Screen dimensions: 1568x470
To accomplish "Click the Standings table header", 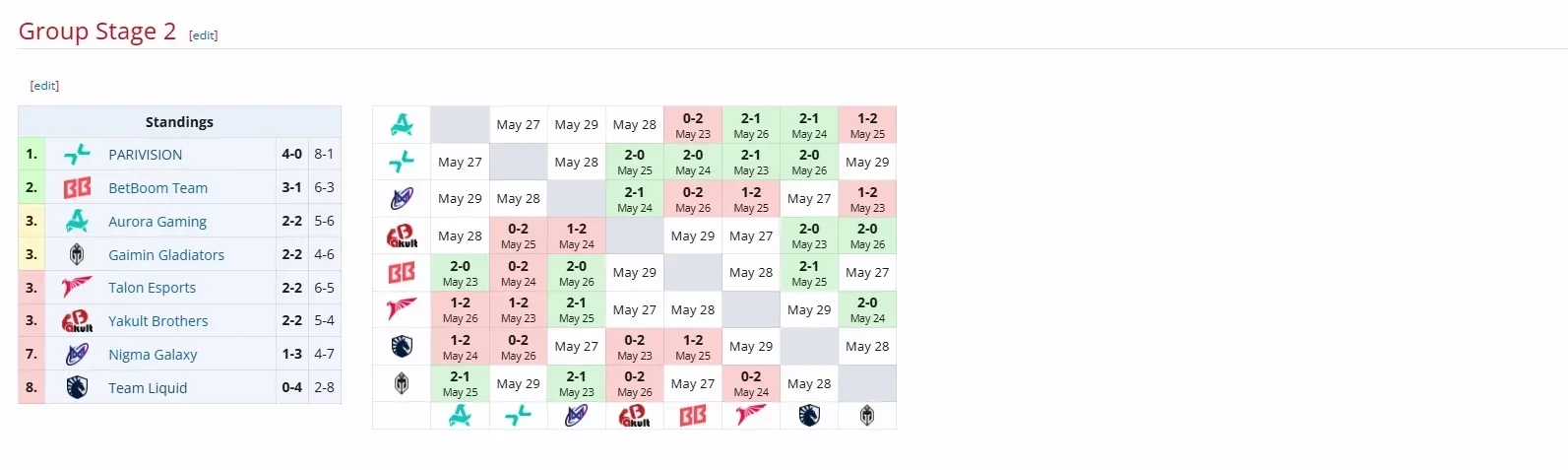I will 179,122.
